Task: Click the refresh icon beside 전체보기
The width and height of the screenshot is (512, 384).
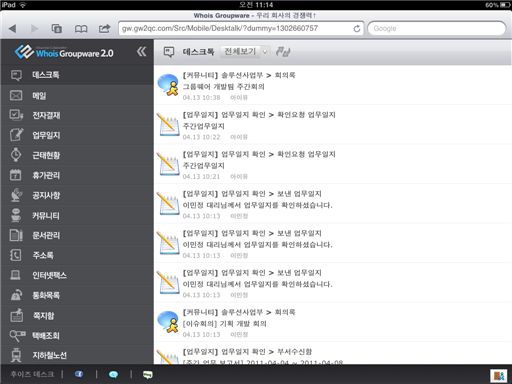Action: pyautogui.click(x=283, y=52)
